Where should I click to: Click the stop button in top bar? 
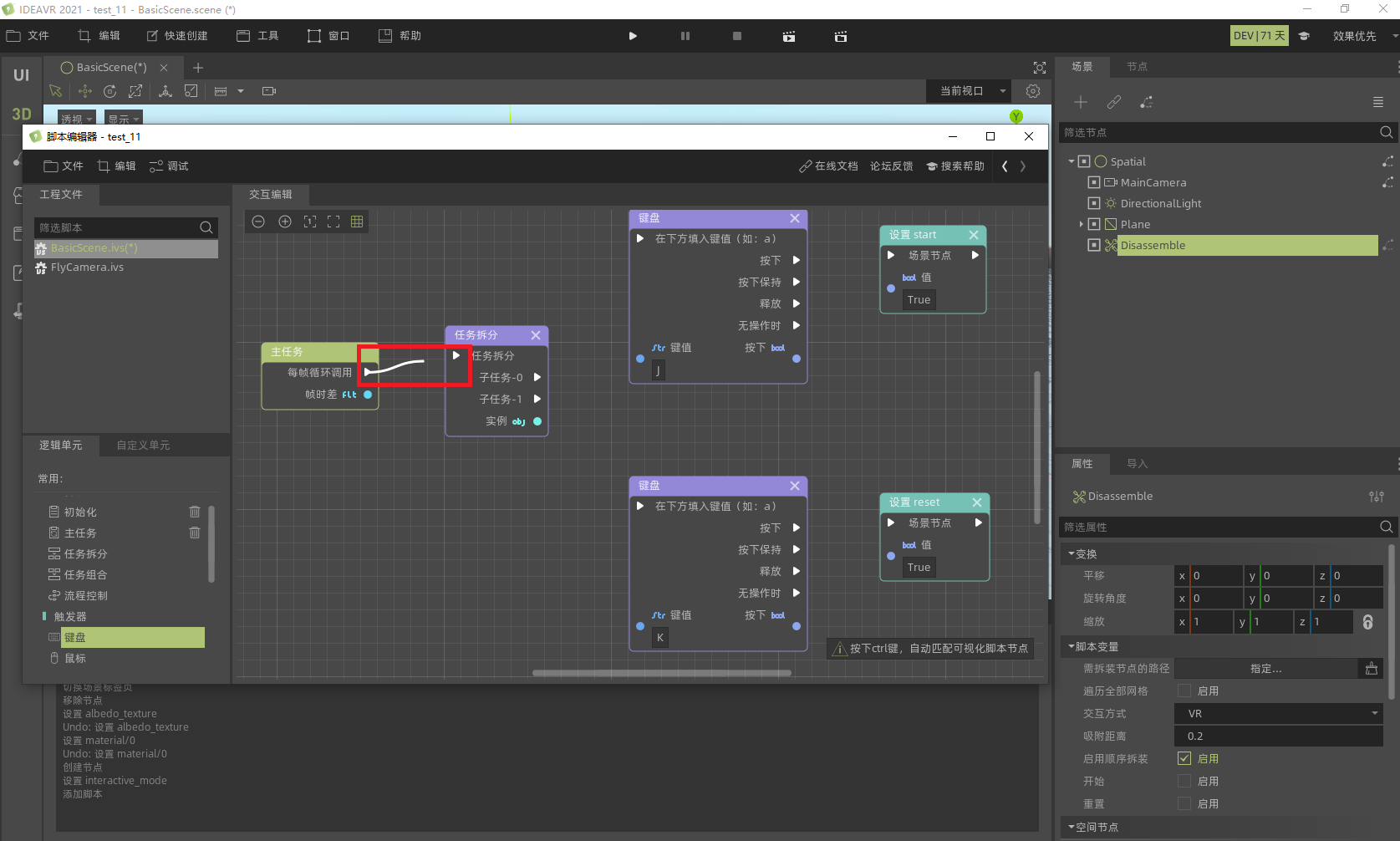click(737, 36)
